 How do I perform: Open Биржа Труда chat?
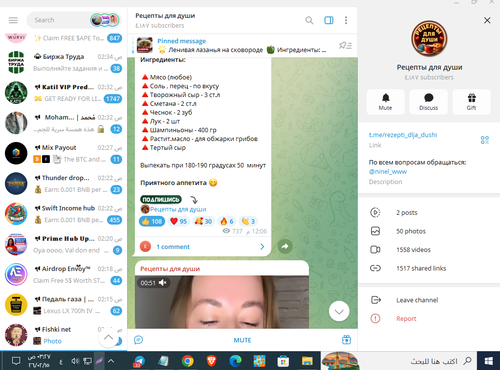coord(63,62)
